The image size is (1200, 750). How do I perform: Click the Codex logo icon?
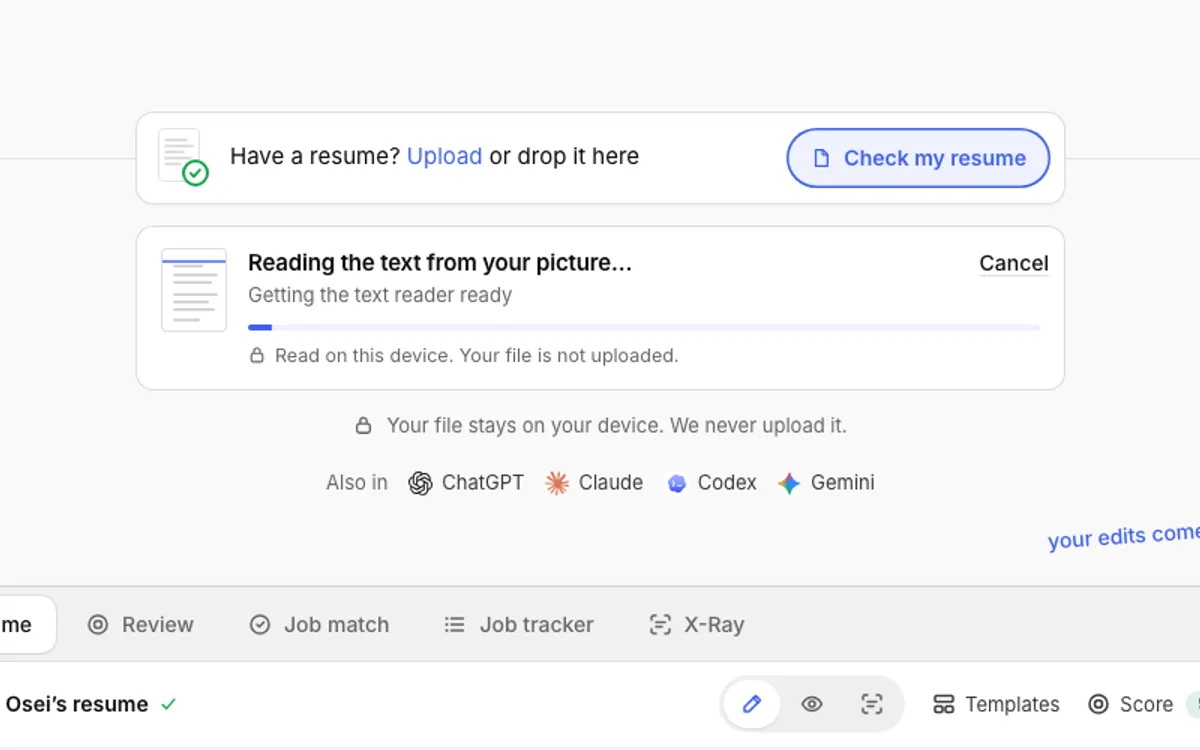tap(677, 484)
